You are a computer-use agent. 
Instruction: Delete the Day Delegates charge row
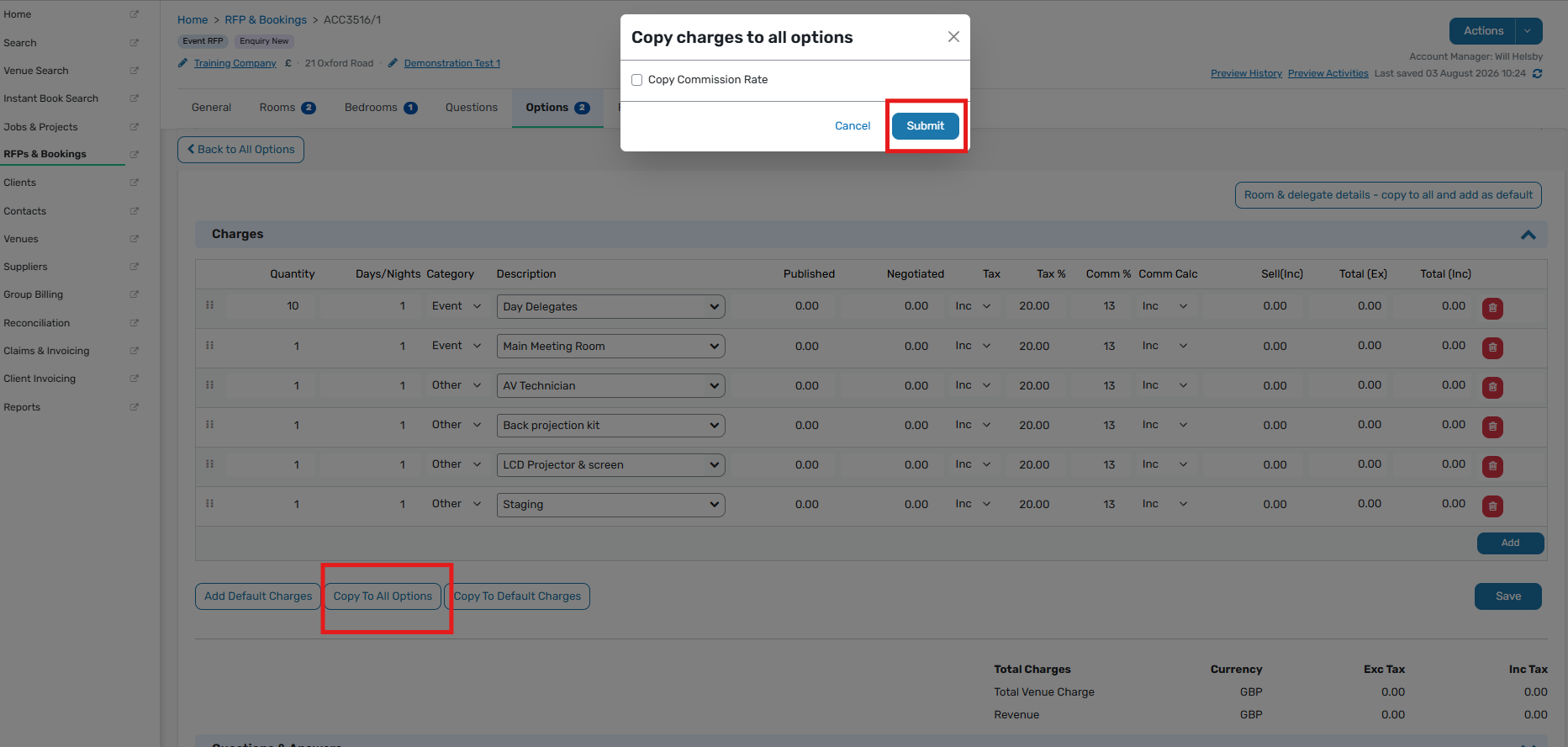tap(1492, 308)
